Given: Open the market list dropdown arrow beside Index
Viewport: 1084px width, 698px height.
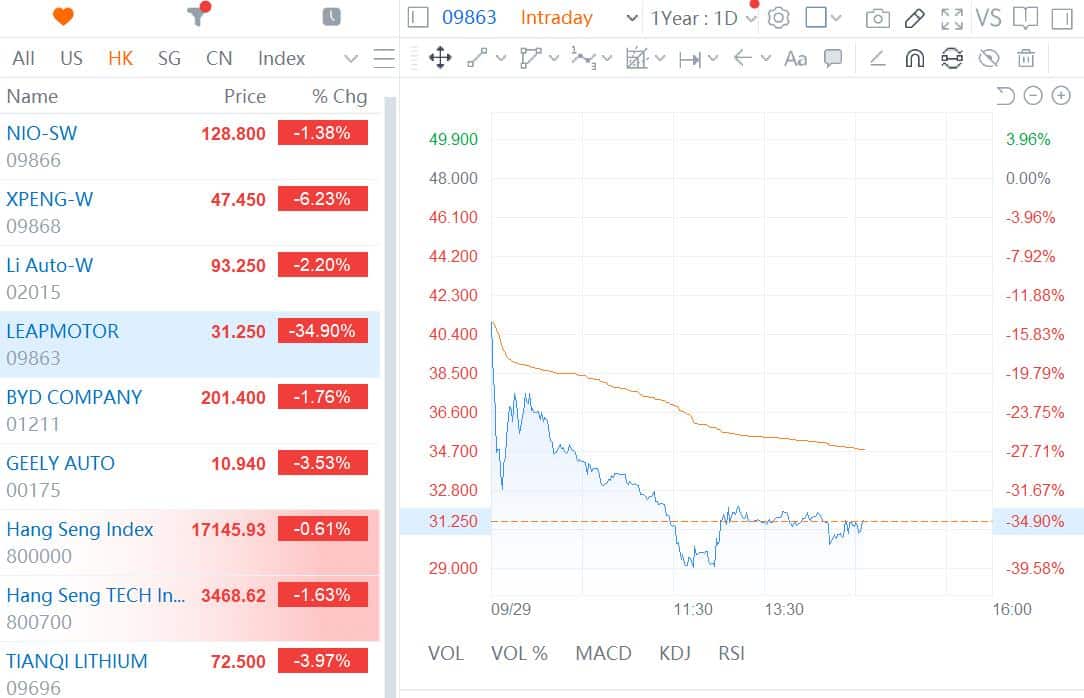Looking at the screenshot, I should [349, 59].
